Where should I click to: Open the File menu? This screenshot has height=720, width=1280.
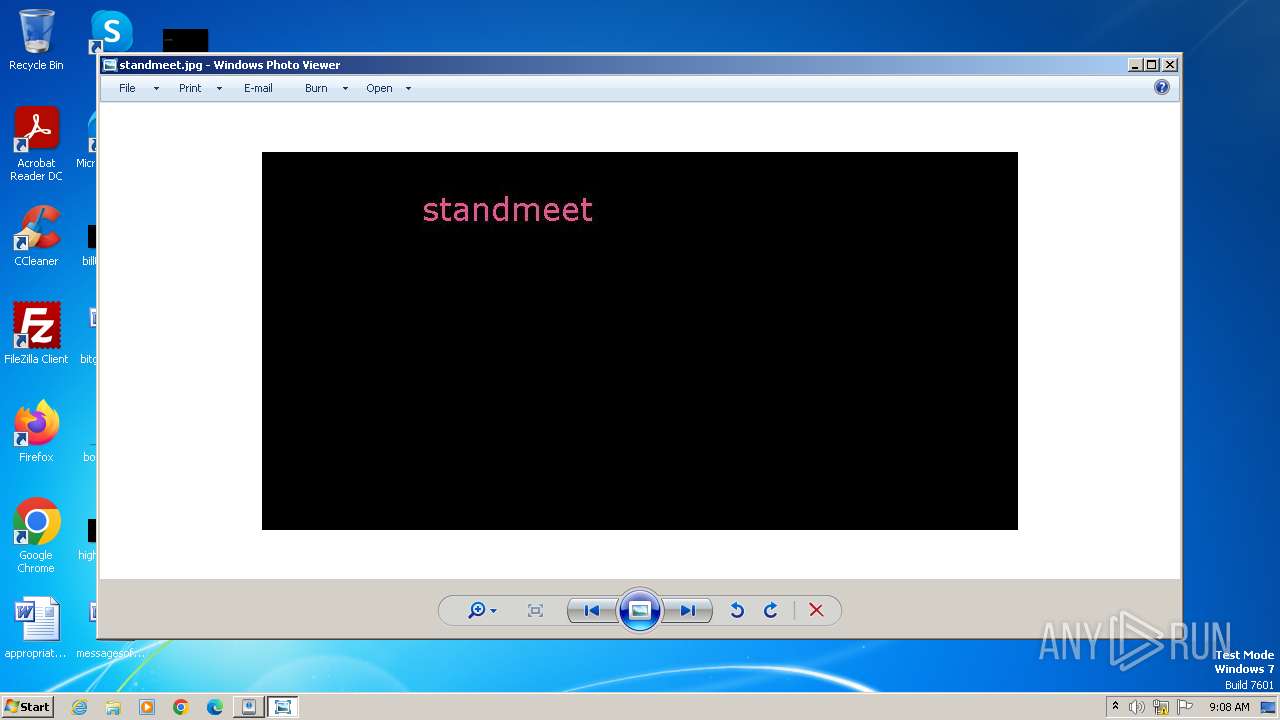coord(127,88)
